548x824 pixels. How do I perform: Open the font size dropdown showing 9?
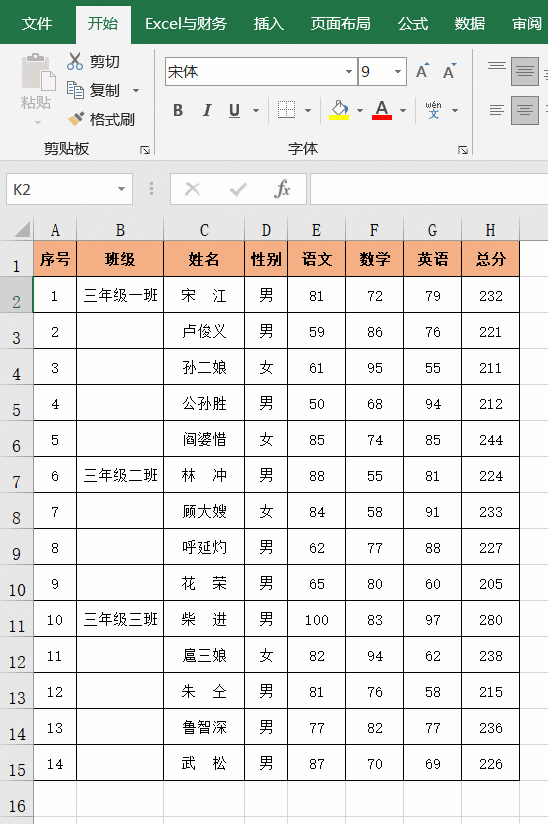point(398,71)
